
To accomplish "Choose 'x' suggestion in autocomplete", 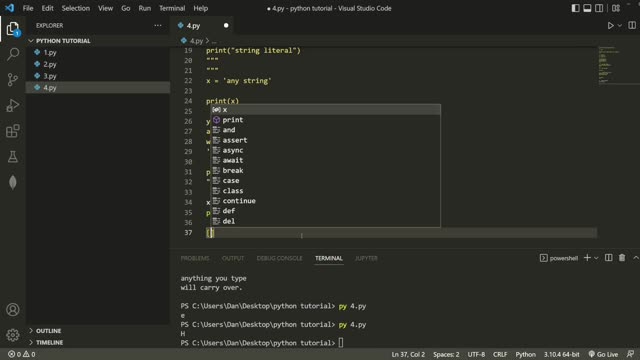I will pyautogui.click(x=325, y=109).
